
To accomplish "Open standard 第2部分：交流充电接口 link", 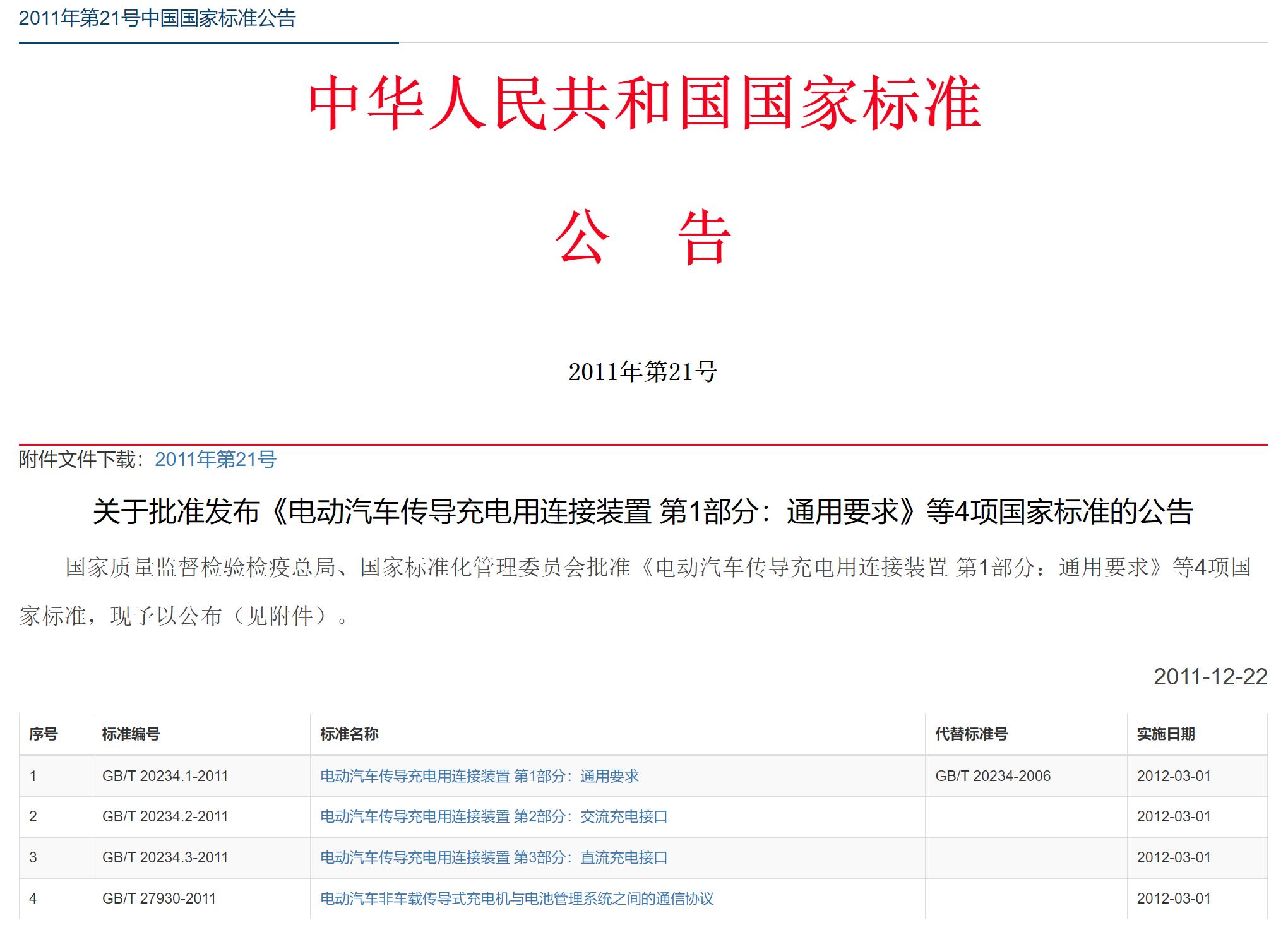I will click(x=494, y=816).
